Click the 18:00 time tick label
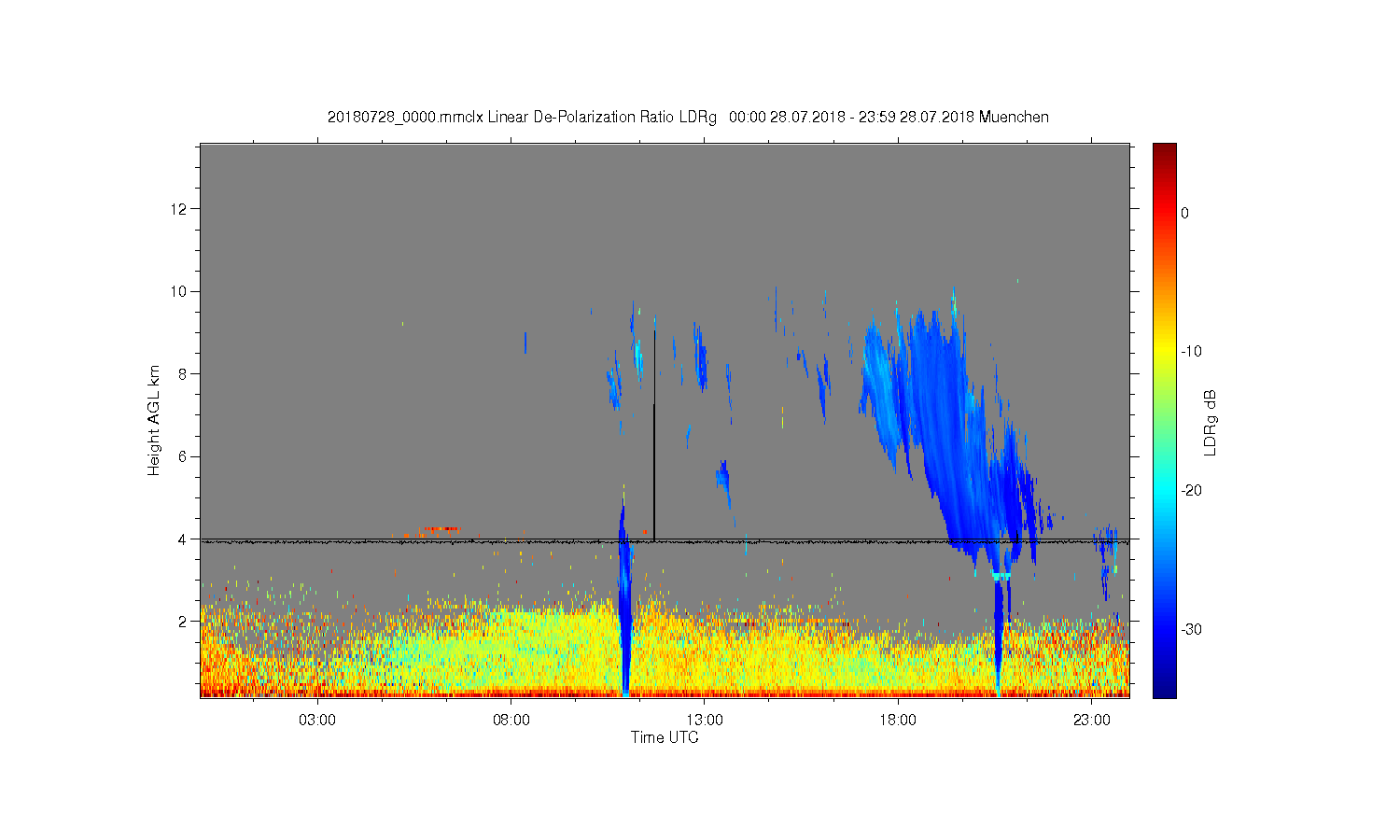Viewport: 1400px width, 840px height. pyautogui.click(x=898, y=721)
